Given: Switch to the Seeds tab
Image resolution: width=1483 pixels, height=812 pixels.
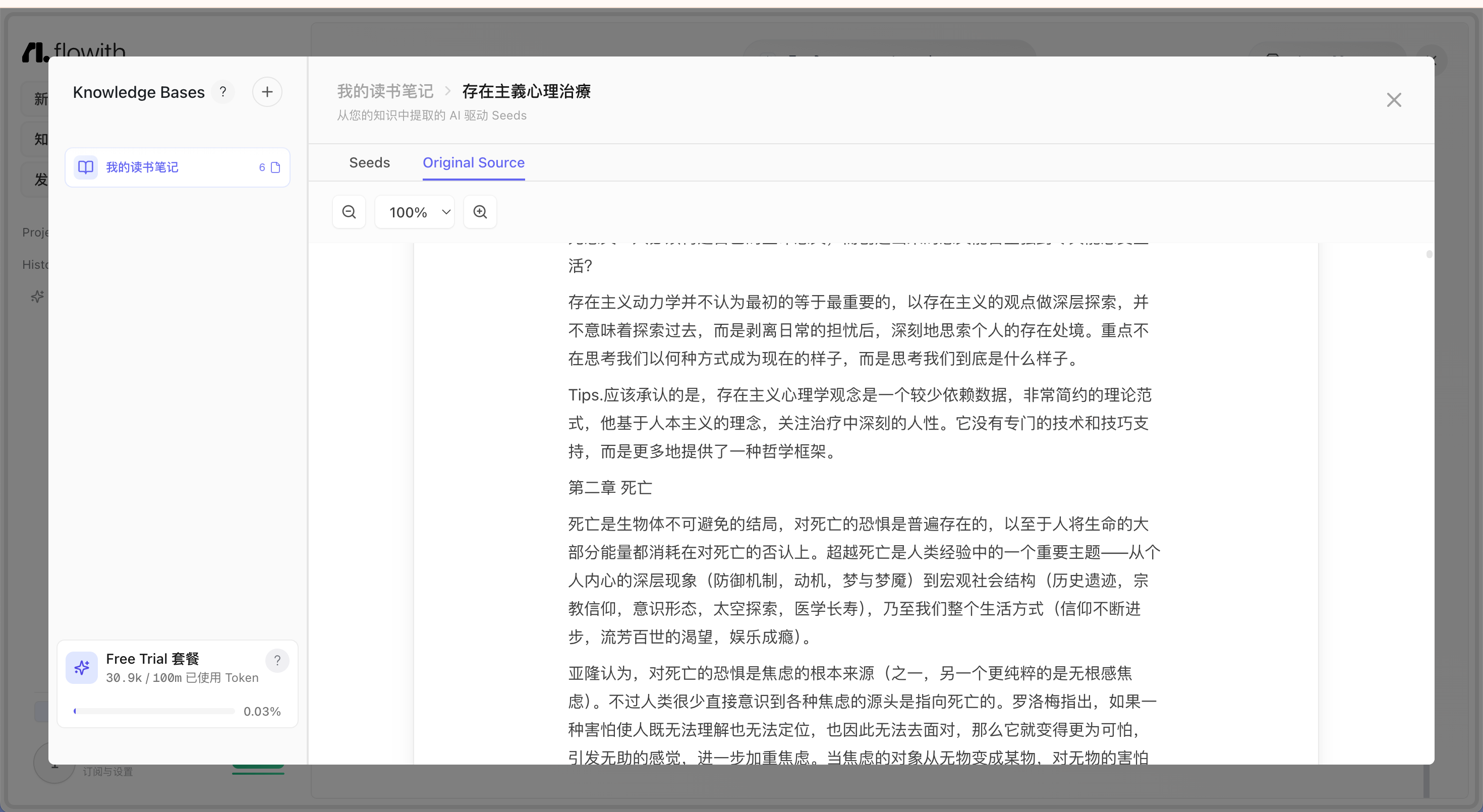Looking at the screenshot, I should click(370, 163).
